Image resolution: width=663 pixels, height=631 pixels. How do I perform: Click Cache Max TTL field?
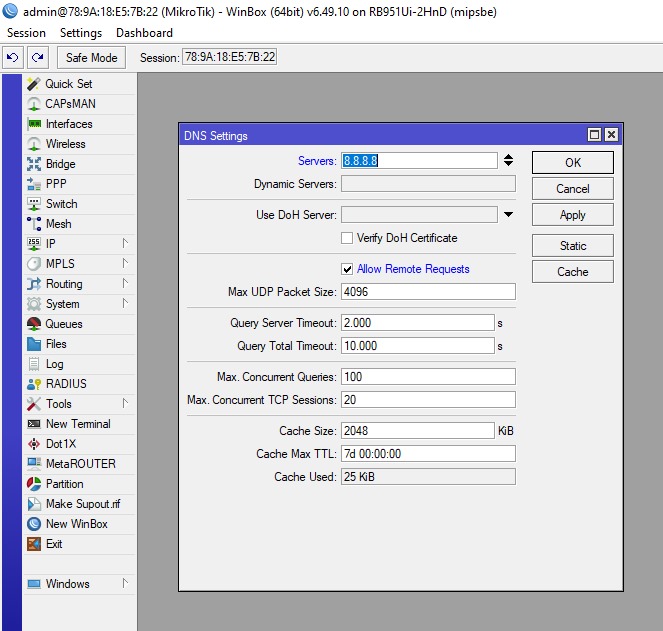tap(428, 454)
